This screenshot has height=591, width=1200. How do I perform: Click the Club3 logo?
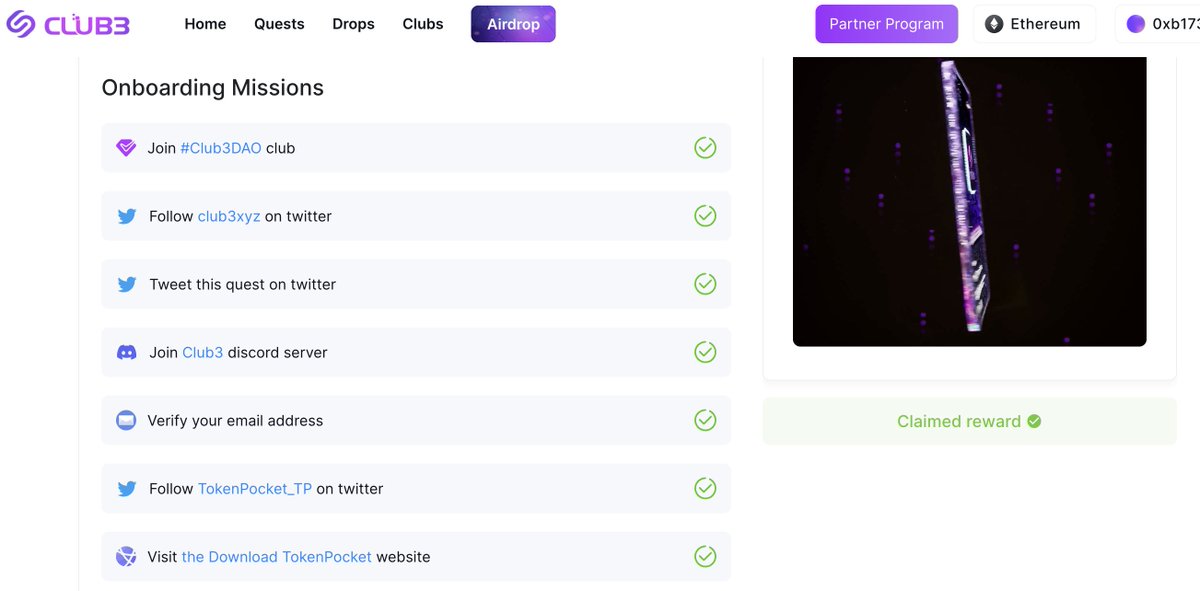(68, 24)
